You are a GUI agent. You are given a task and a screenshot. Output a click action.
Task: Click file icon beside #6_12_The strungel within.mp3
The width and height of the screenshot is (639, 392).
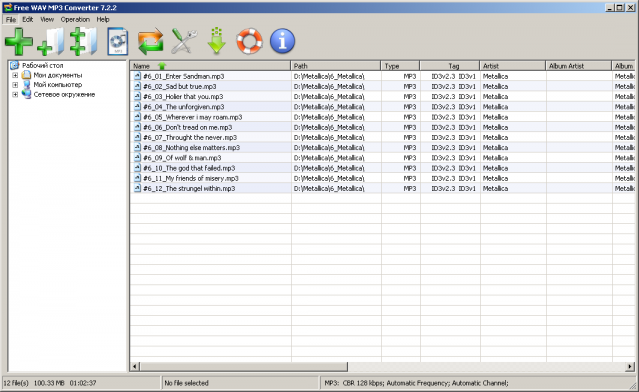click(137, 188)
